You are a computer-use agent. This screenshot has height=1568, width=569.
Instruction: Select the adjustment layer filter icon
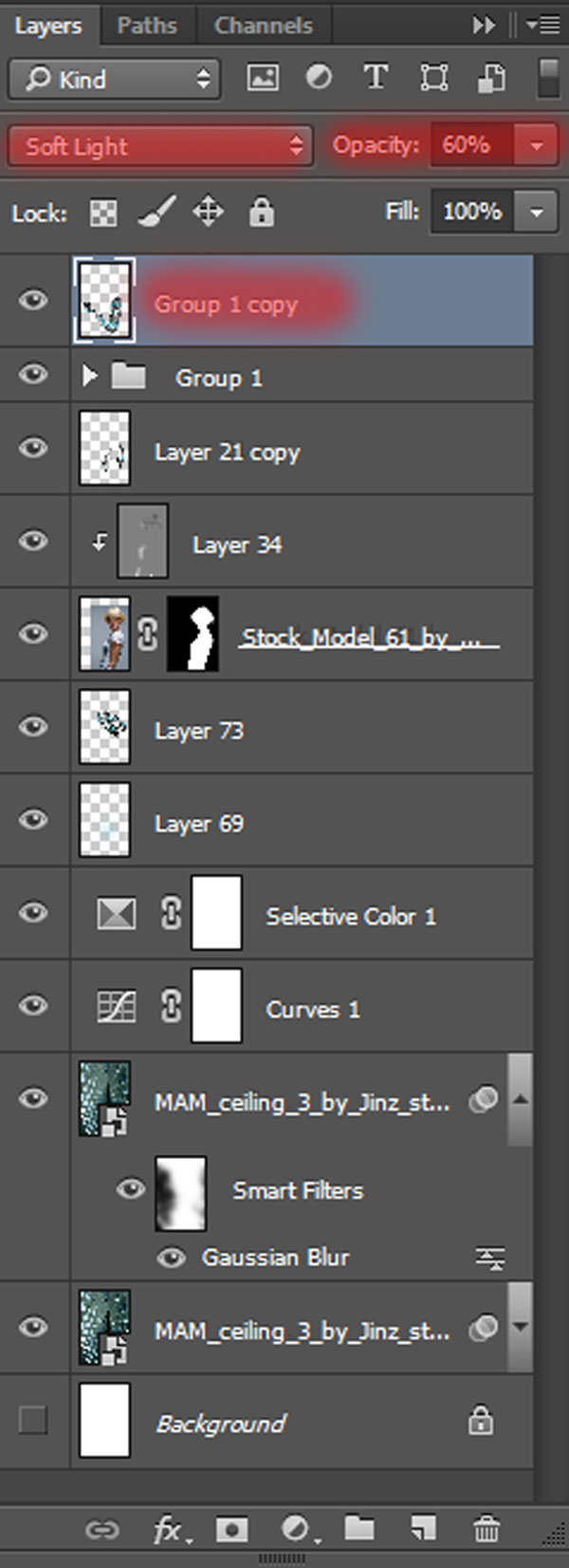coord(319,78)
